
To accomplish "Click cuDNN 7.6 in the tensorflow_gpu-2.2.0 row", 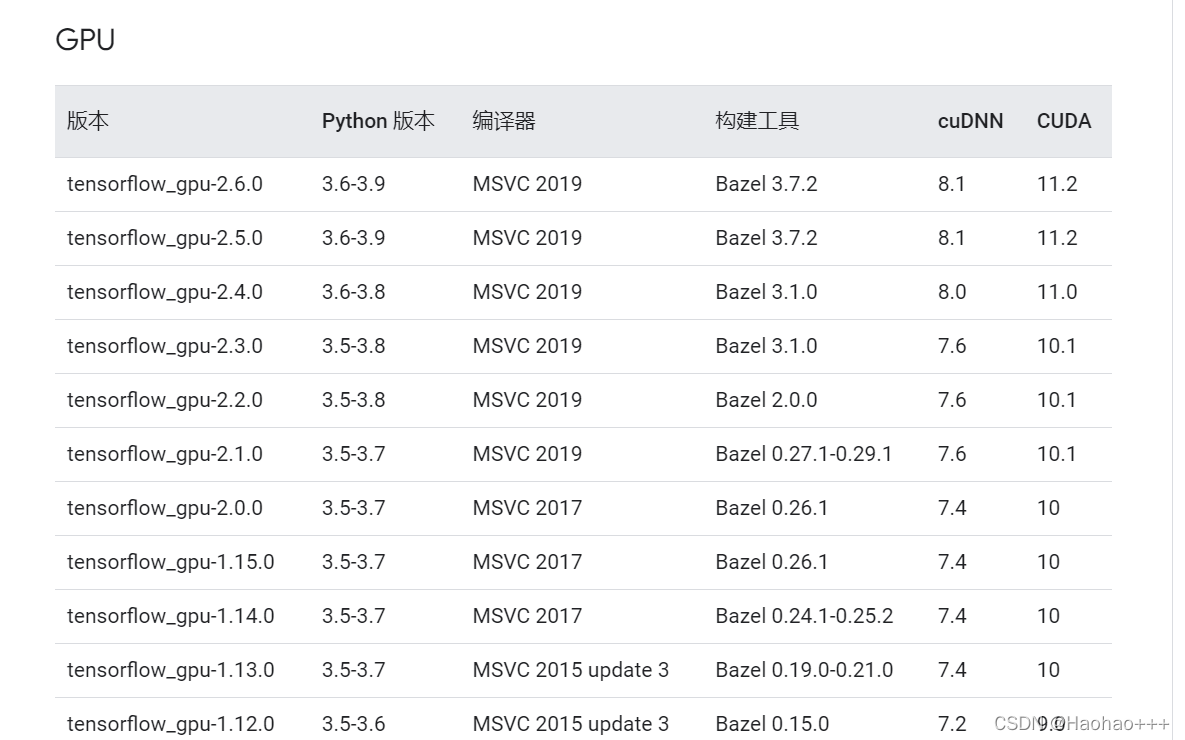I will pyautogui.click(x=952, y=401).
